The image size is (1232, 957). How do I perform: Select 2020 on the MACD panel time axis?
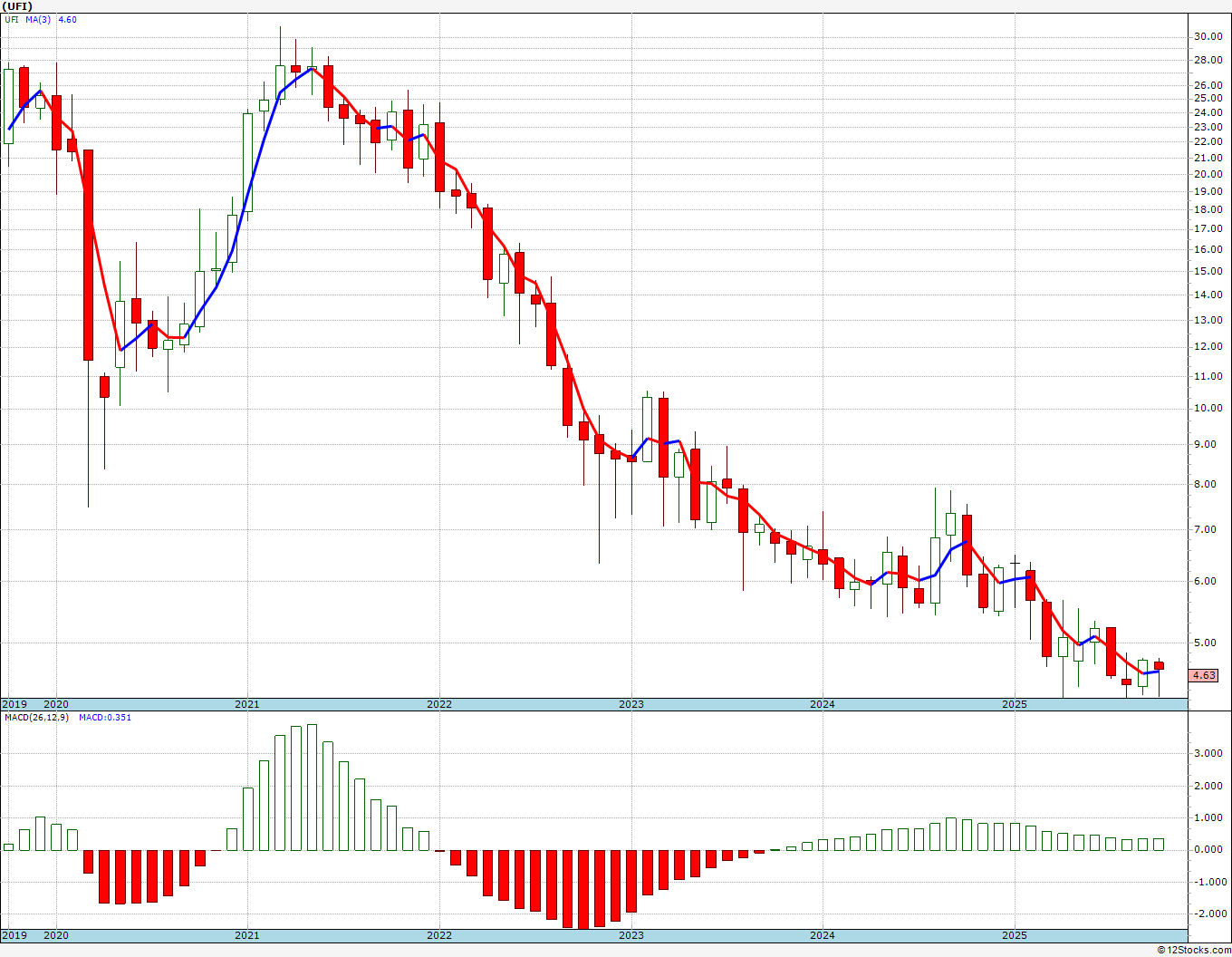56,935
